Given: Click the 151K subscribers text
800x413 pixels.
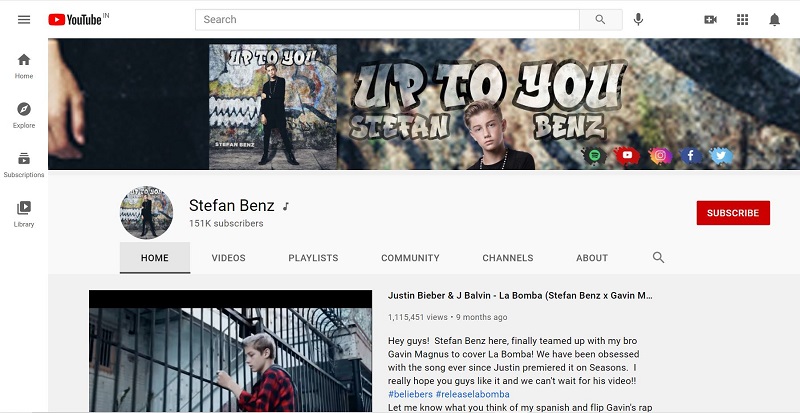Looking at the screenshot, I should coord(226,224).
